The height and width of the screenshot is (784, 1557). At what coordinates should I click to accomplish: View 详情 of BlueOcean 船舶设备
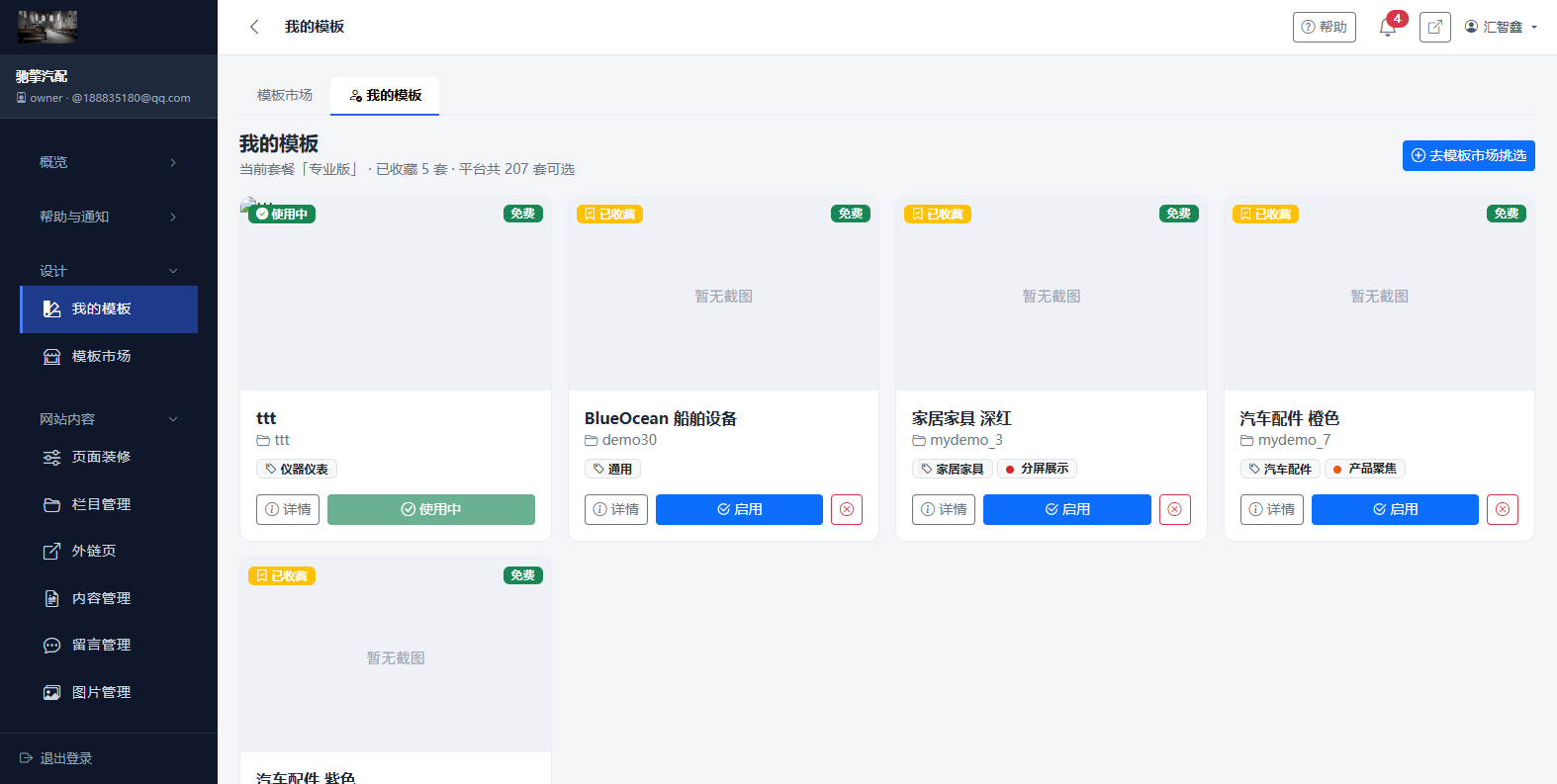pyautogui.click(x=616, y=509)
